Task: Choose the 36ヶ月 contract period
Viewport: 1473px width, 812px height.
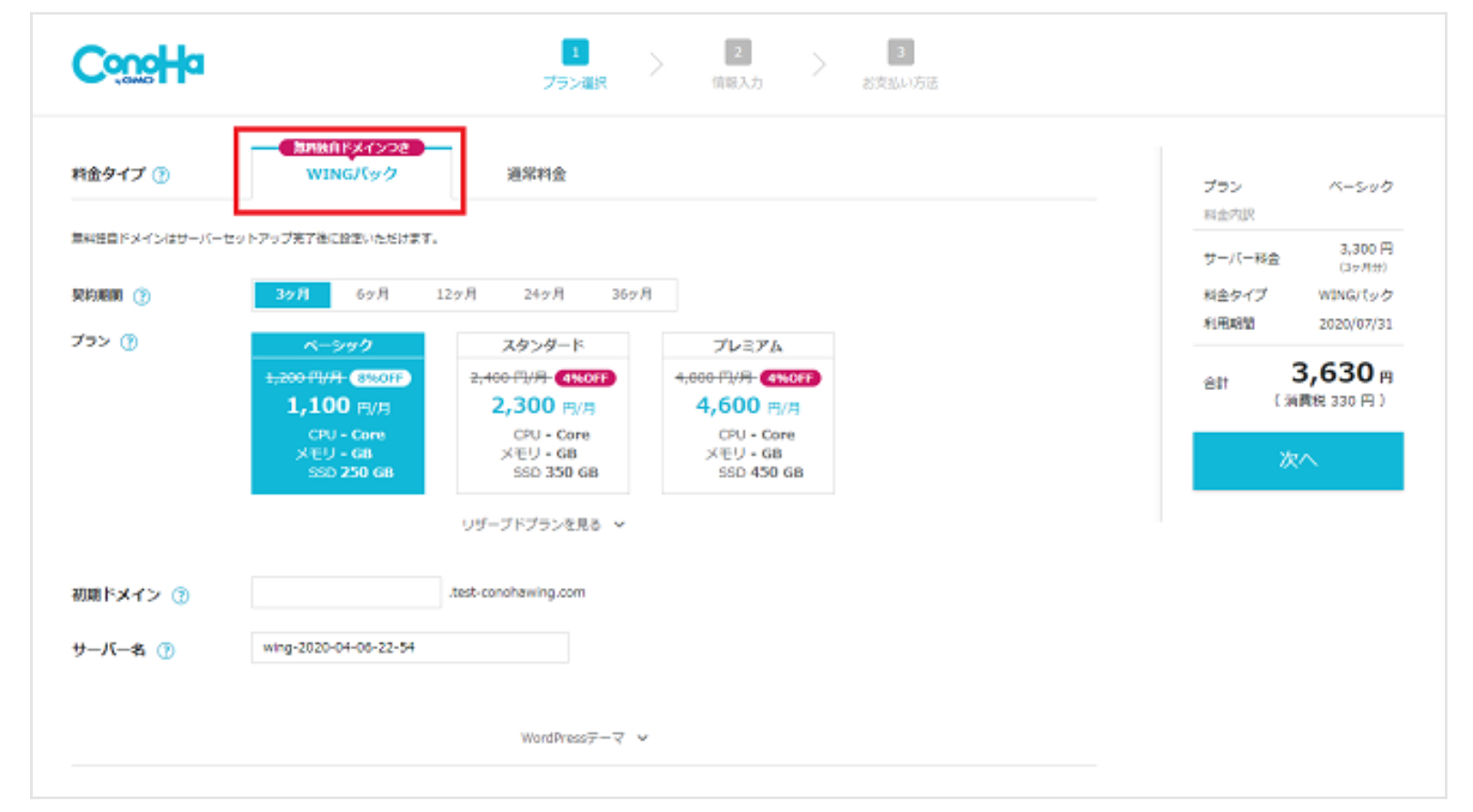Action: click(x=632, y=295)
